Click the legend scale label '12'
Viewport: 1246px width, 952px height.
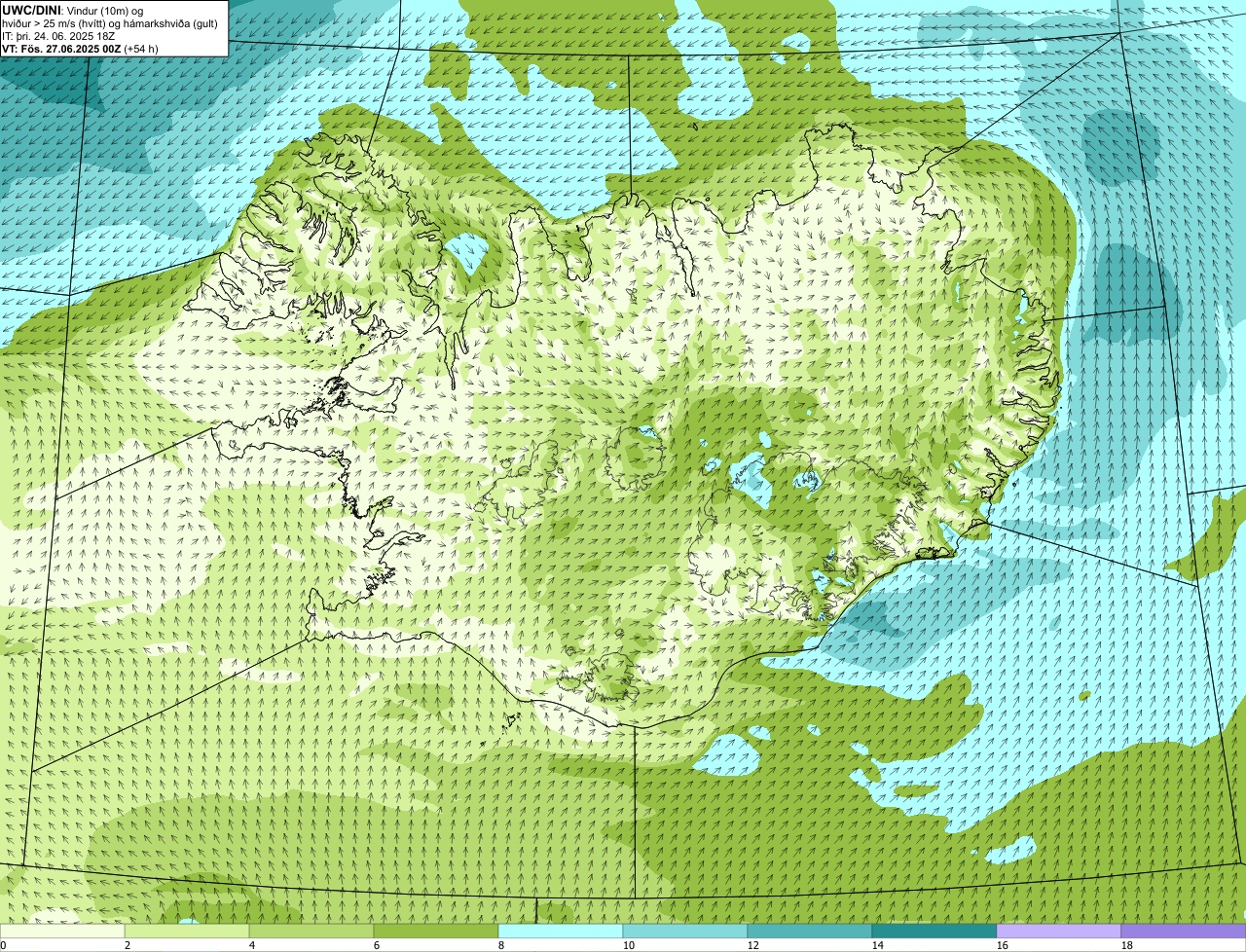coord(753,945)
